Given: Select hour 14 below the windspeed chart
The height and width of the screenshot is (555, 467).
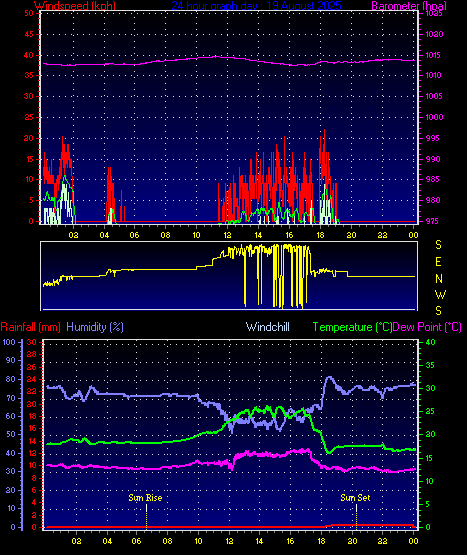Looking at the screenshot, I should (x=258, y=235).
